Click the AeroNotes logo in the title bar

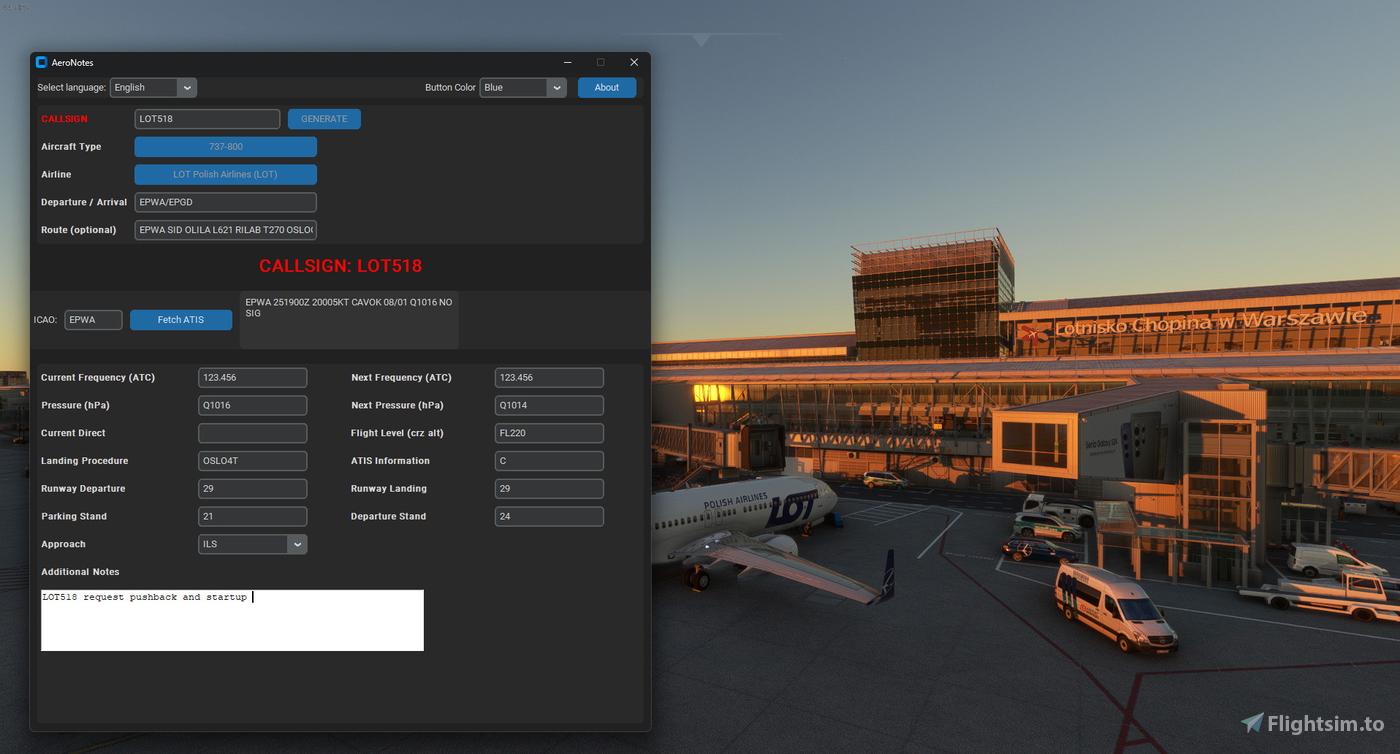41,62
